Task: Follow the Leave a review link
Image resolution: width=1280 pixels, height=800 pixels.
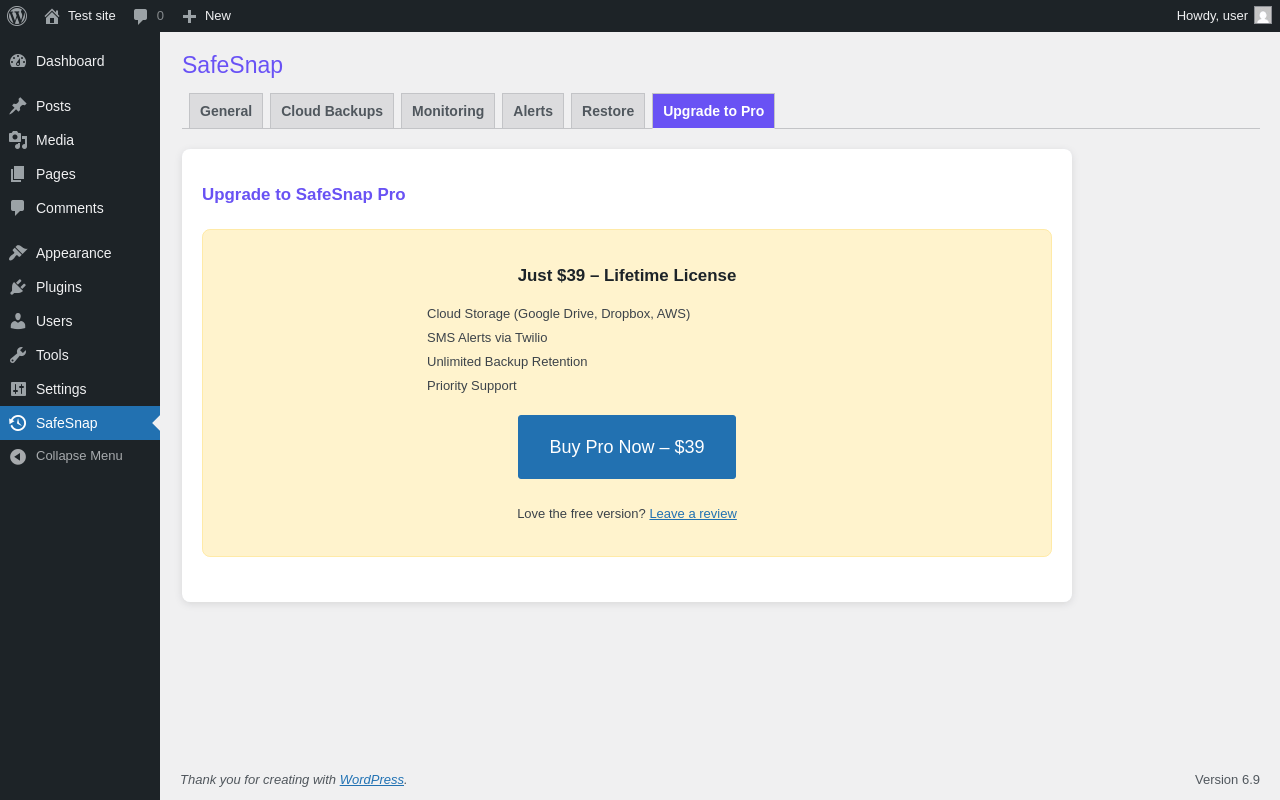Action: click(x=693, y=514)
